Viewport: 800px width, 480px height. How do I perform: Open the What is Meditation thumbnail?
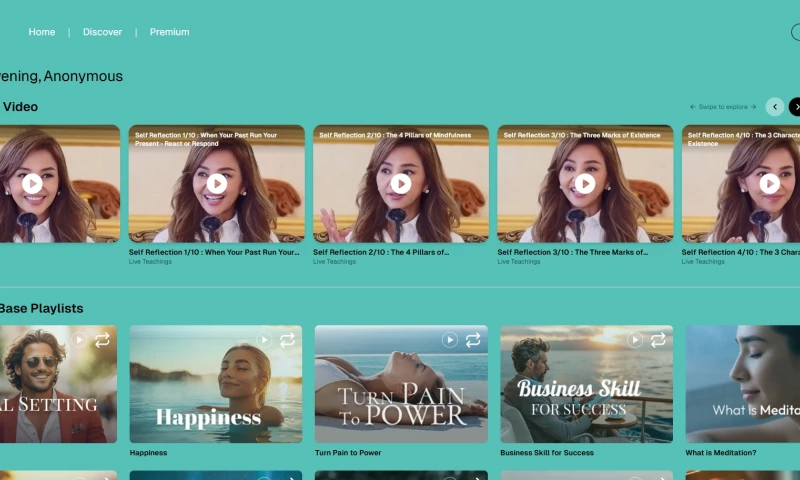coord(743,384)
